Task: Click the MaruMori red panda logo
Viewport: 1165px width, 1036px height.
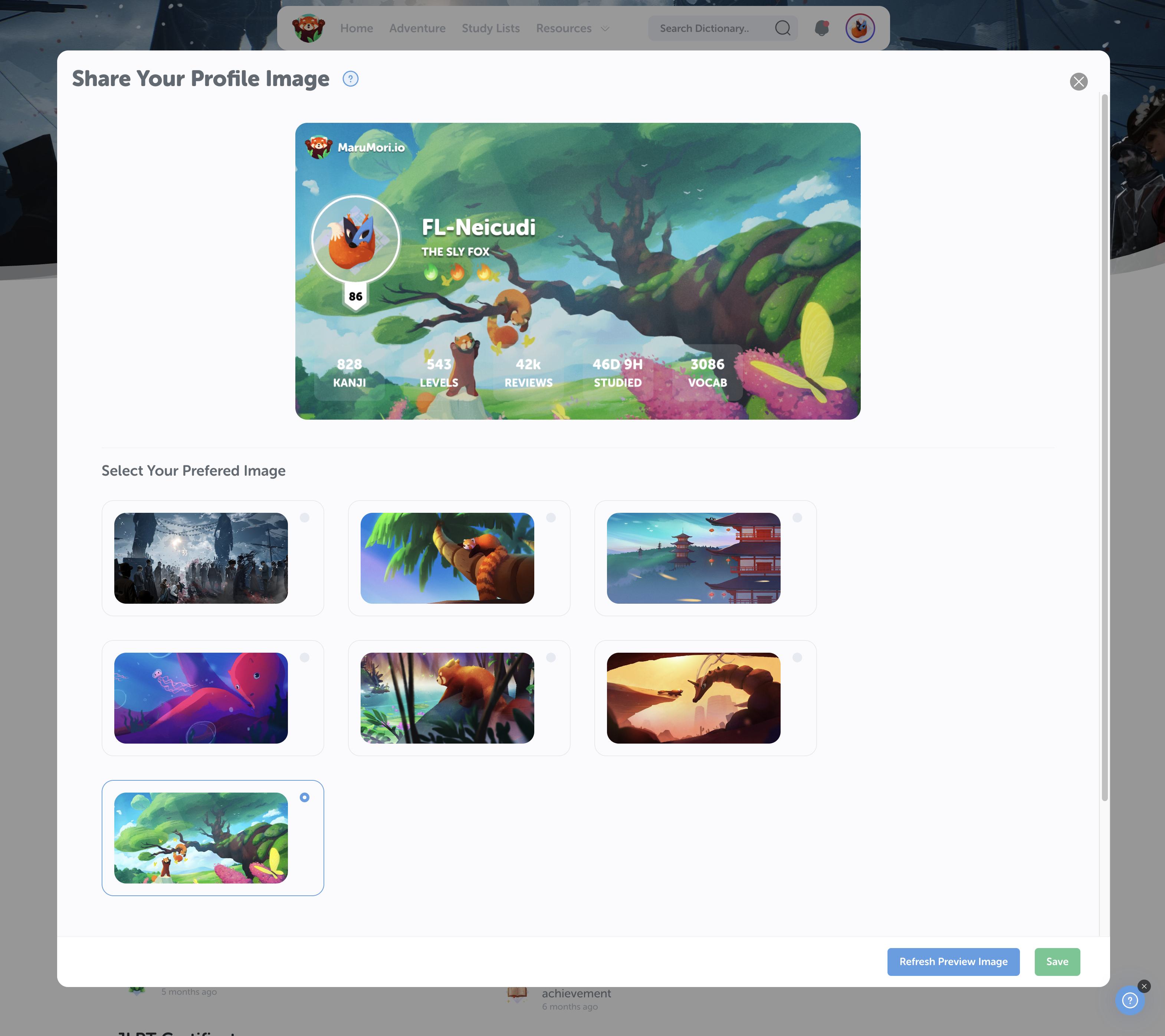Action: click(x=308, y=28)
